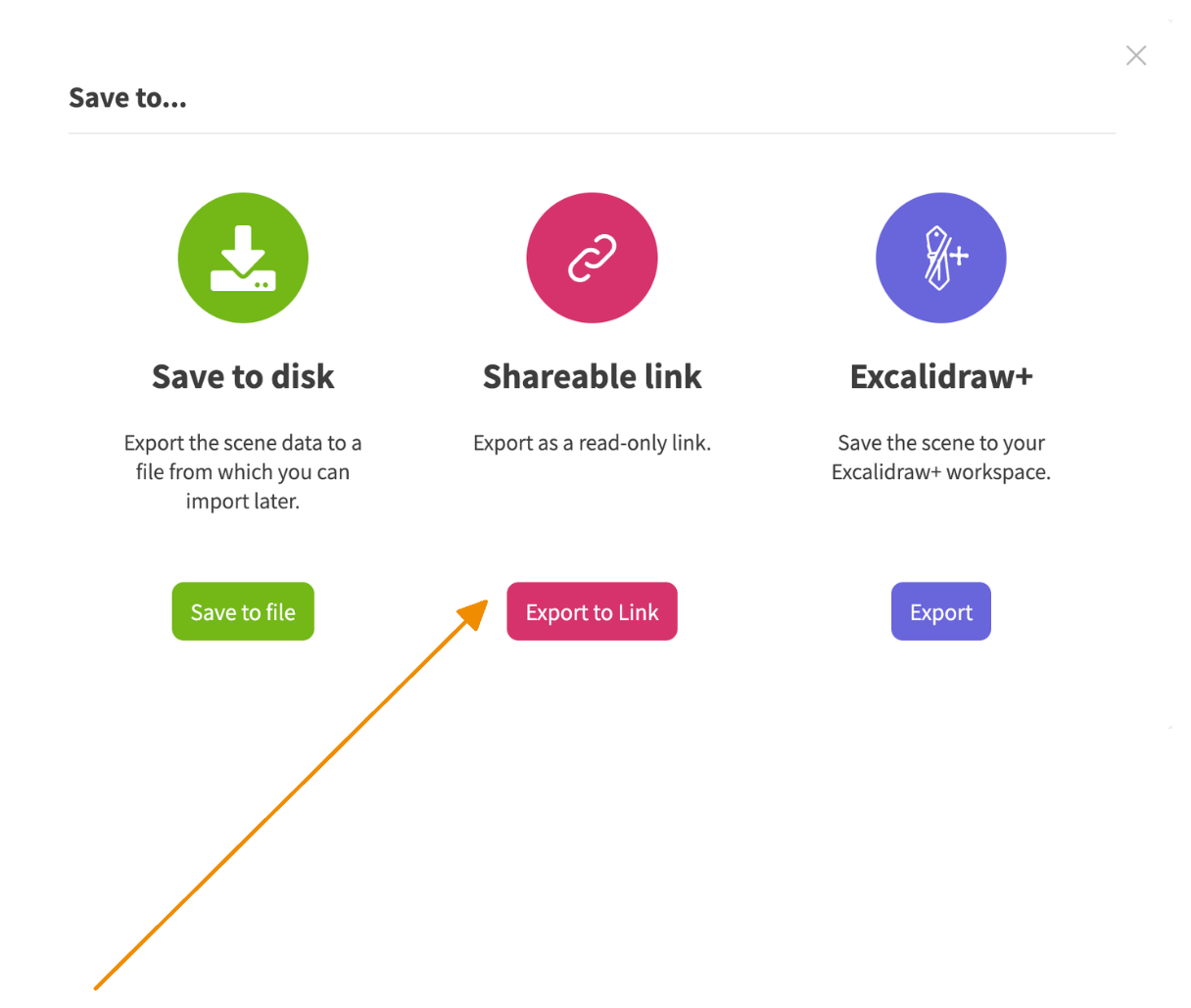The width and height of the screenshot is (1191, 1008).
Task: Click the Save to file button
Action: 243,611
